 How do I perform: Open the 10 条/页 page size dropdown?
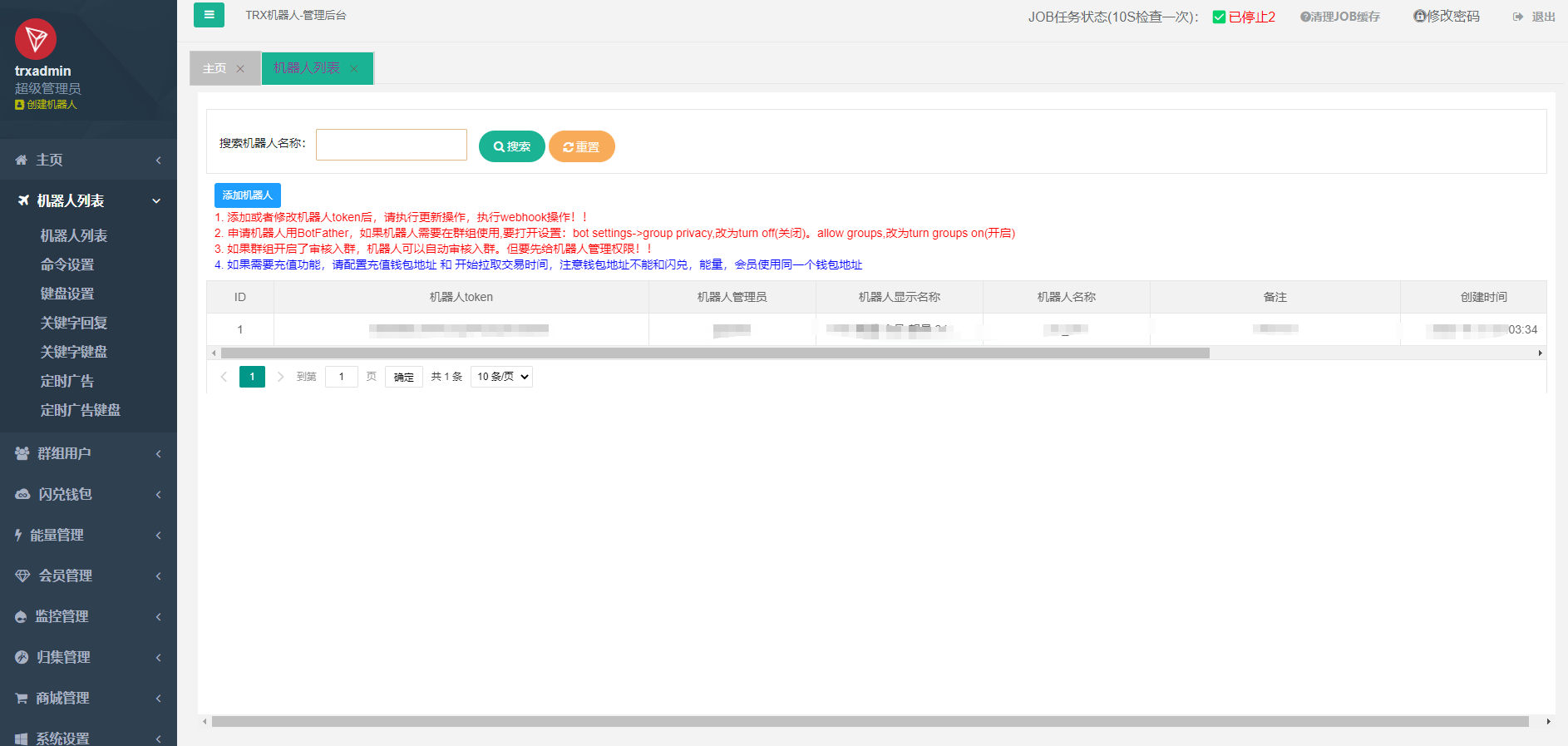501,377
